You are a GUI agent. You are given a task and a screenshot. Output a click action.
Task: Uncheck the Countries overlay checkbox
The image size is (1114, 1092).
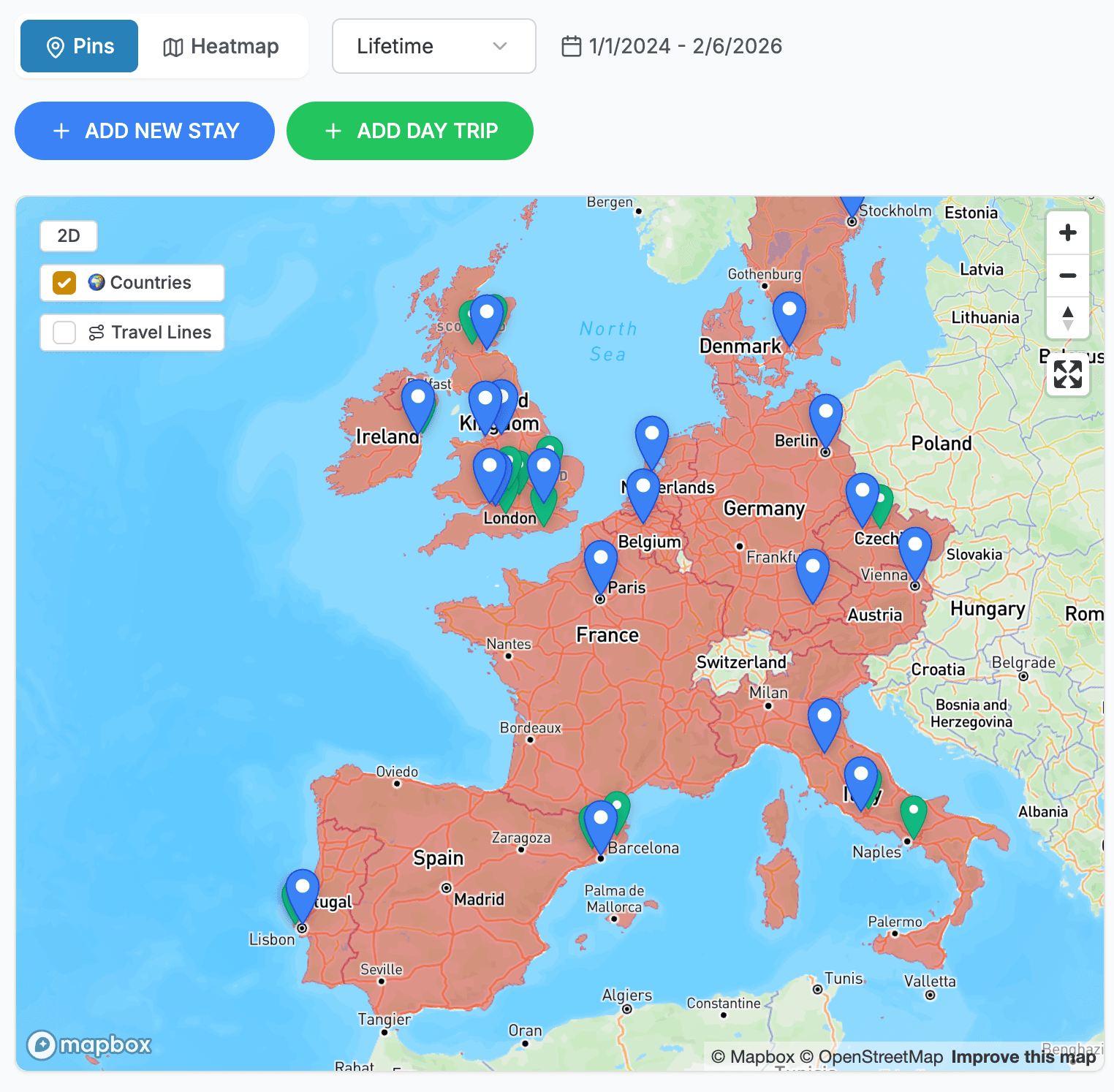64,283
